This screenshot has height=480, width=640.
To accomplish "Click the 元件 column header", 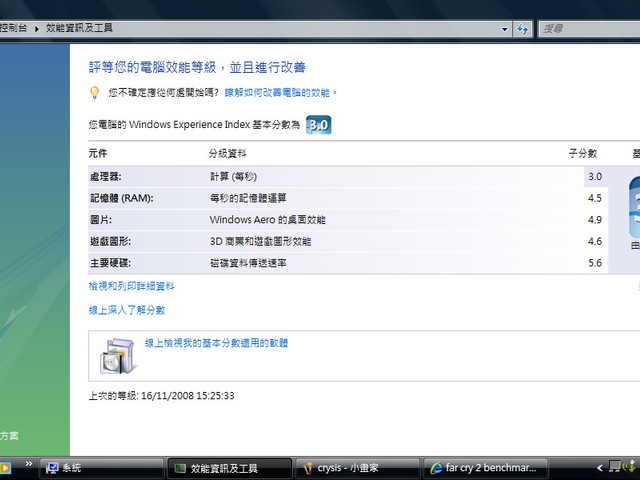I will pyautogui.click(x=98, y=154).
